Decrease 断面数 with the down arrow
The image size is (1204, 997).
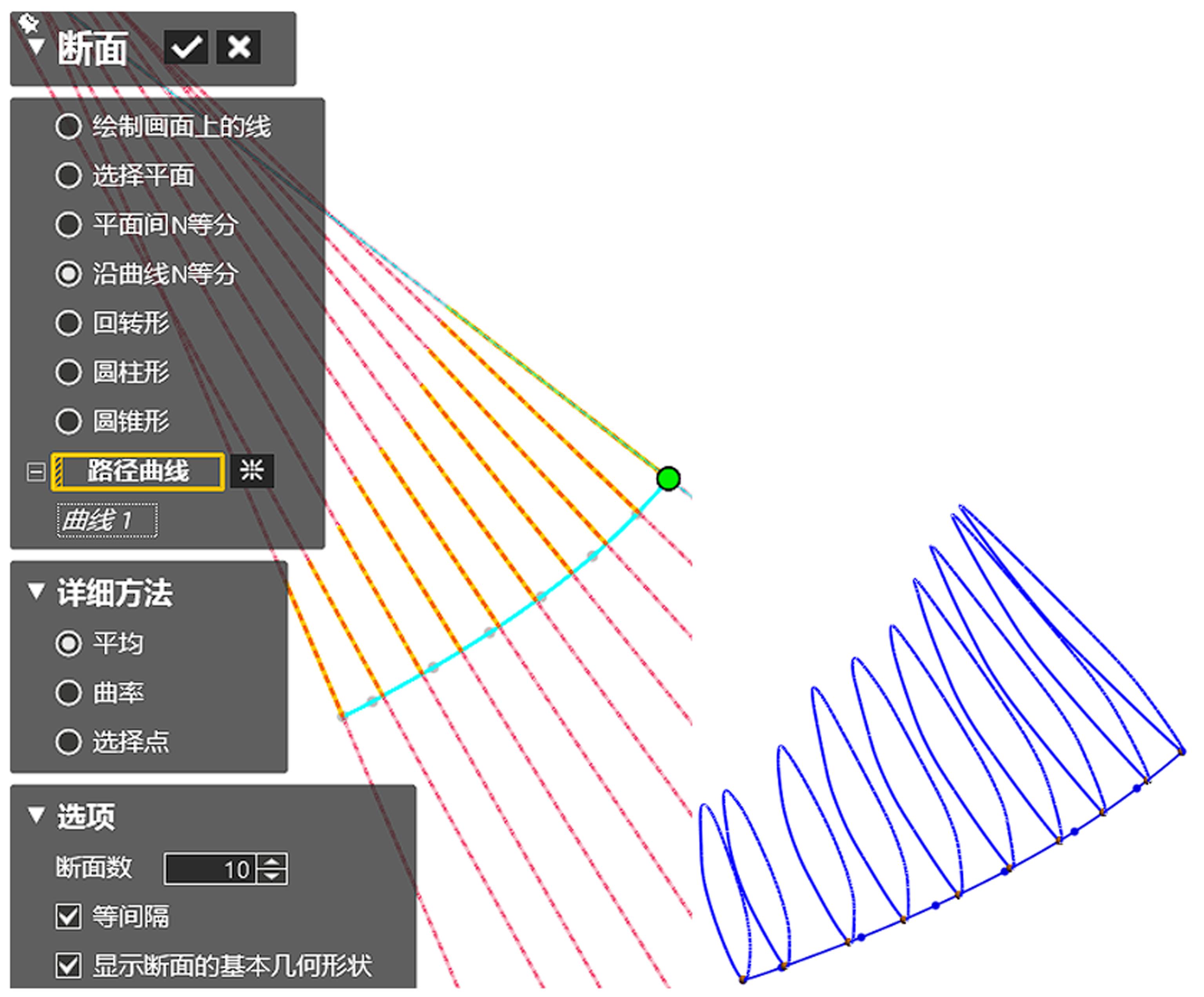click(272, 877)
